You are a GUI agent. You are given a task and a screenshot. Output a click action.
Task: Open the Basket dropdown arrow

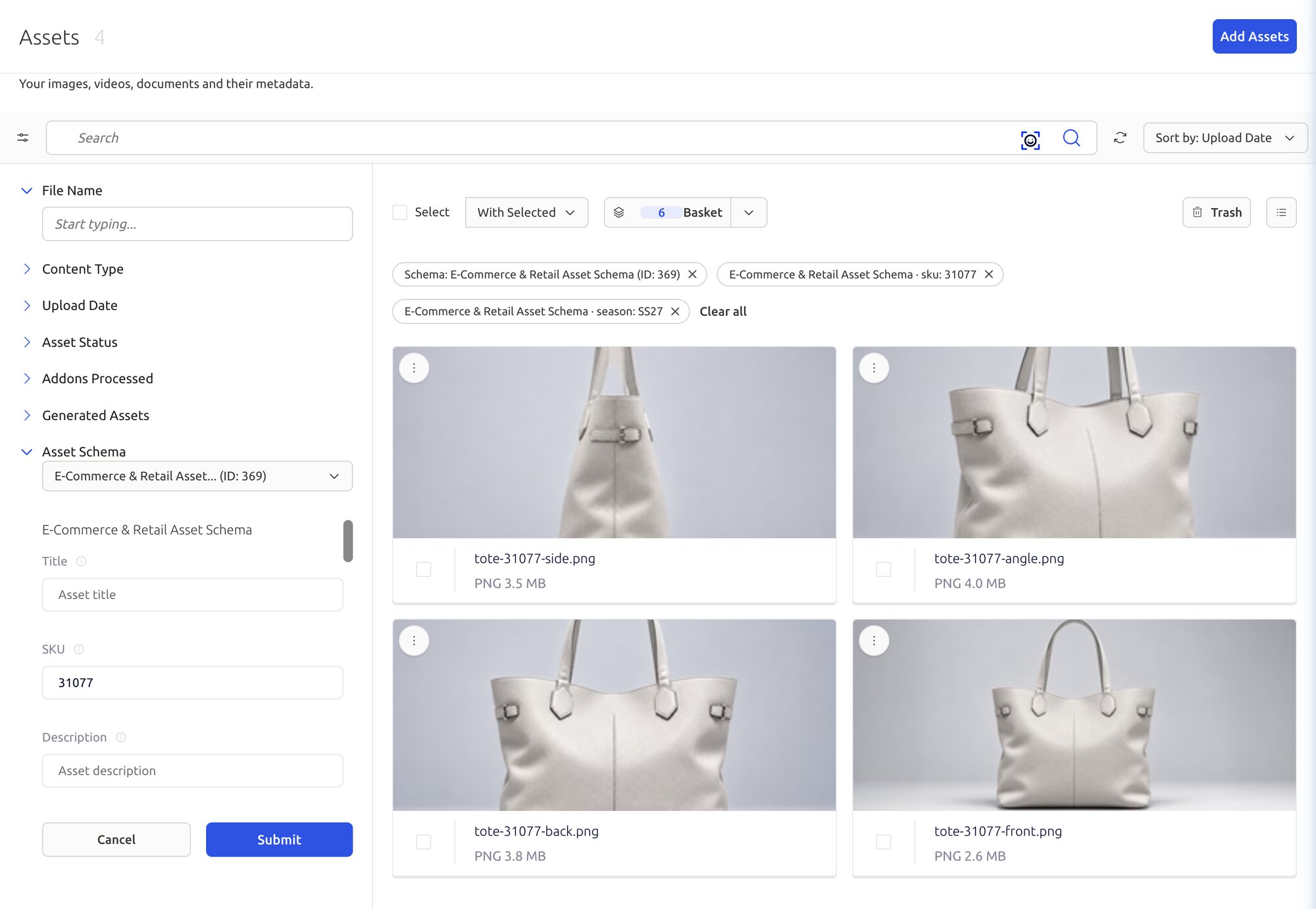click(x=749, y=213)
